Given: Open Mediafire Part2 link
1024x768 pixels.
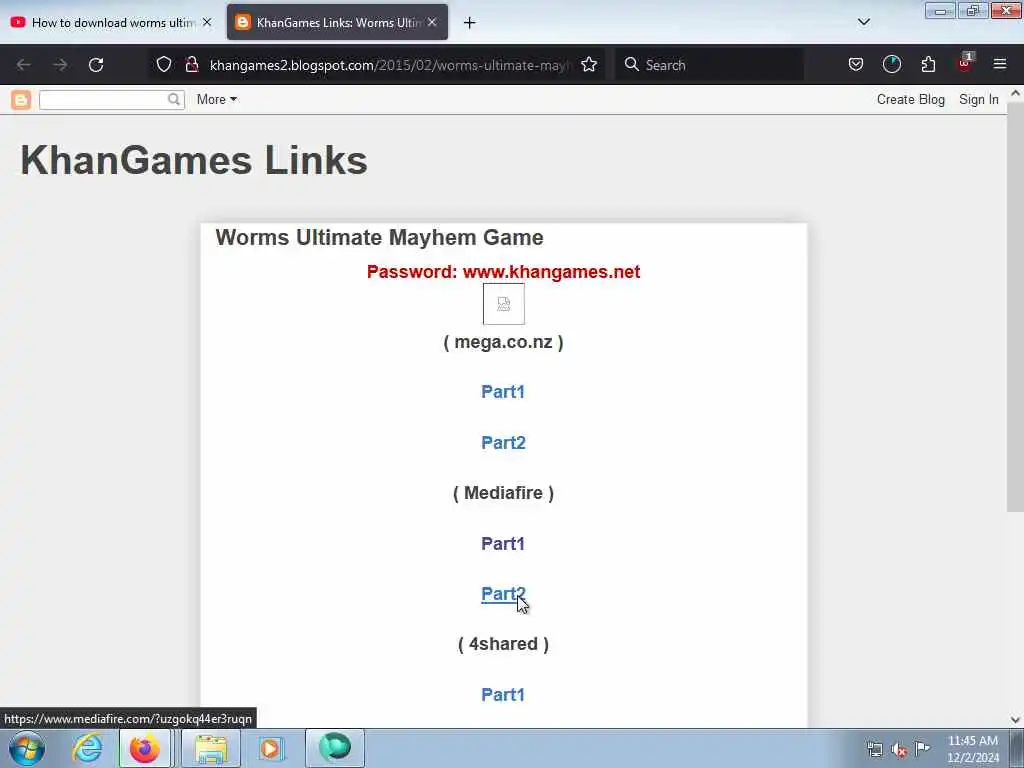Looking at the screenshot, I should point(504,594).
